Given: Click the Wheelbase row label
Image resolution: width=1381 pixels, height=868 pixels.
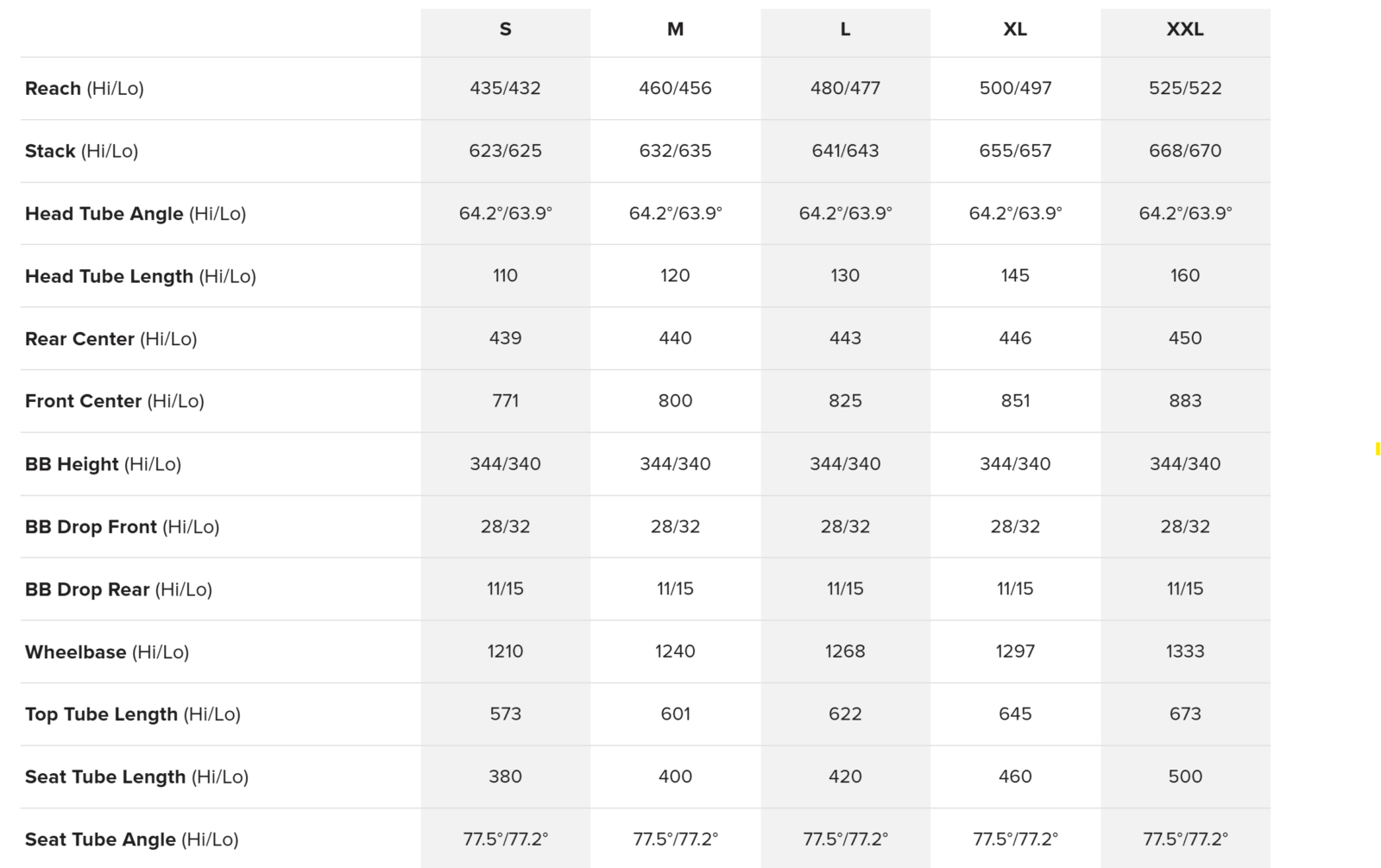Looking at the screenshot, I should [107, 652].
